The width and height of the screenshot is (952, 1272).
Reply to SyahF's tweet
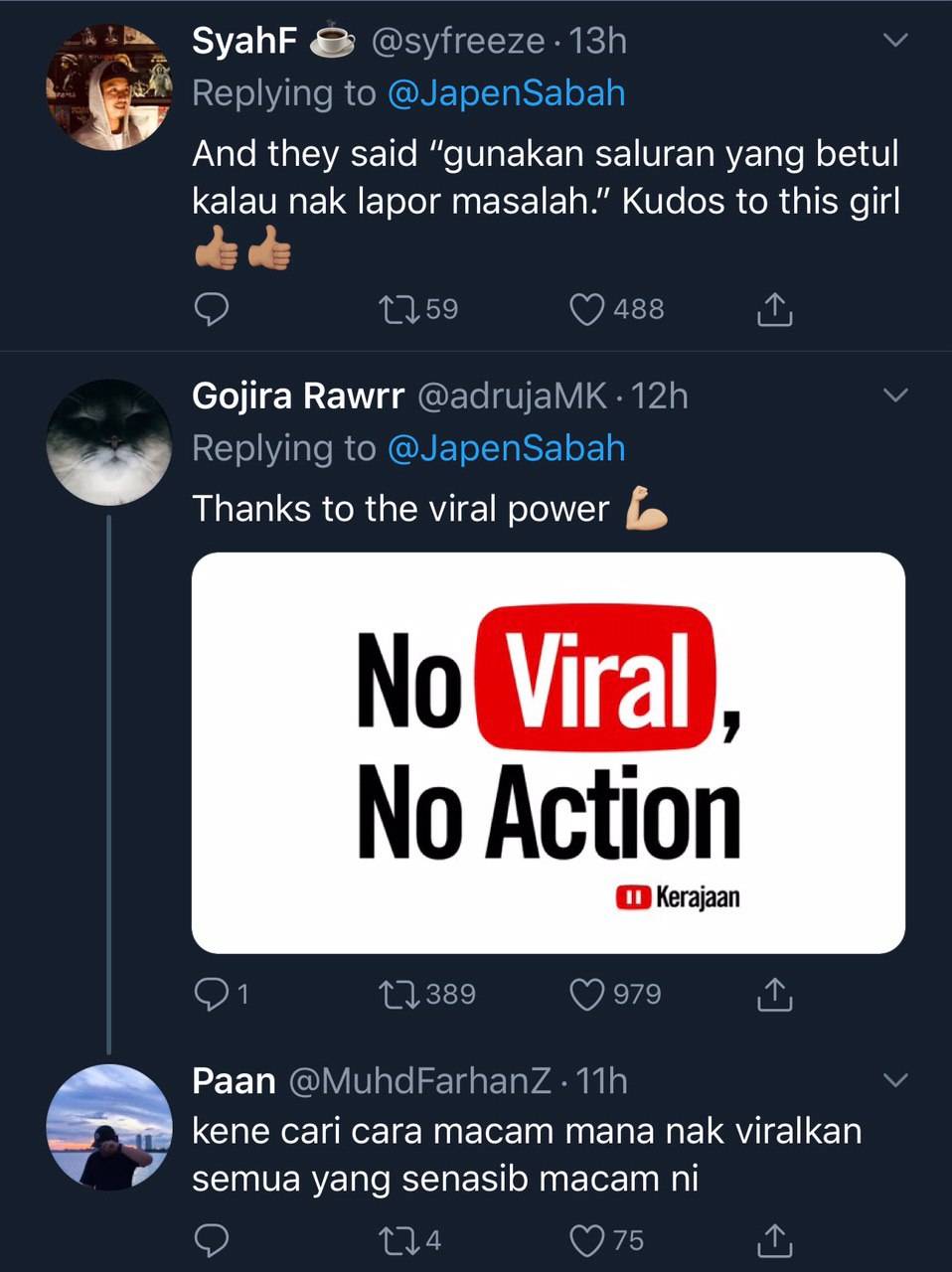point(210,310)
